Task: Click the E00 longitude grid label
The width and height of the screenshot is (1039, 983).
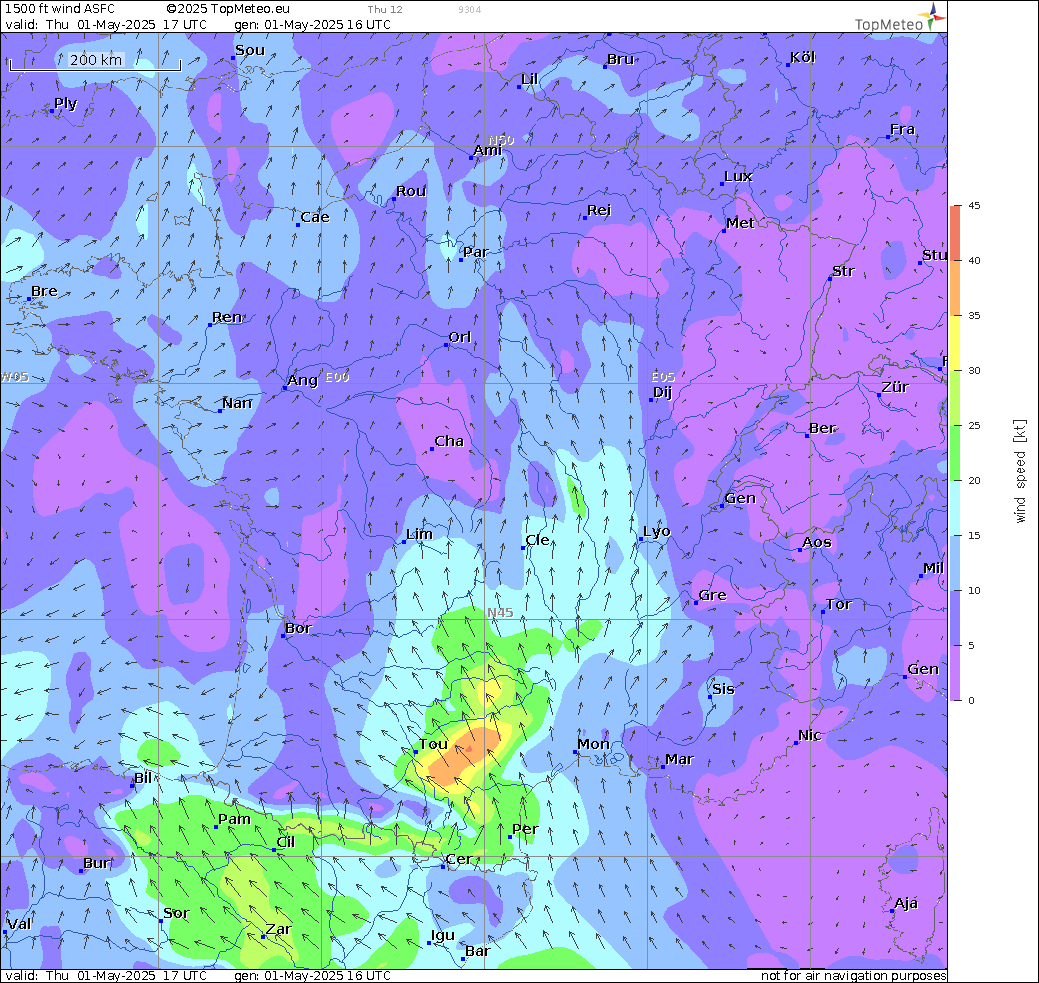Action: pyautogui.click(x=337, y=377)
